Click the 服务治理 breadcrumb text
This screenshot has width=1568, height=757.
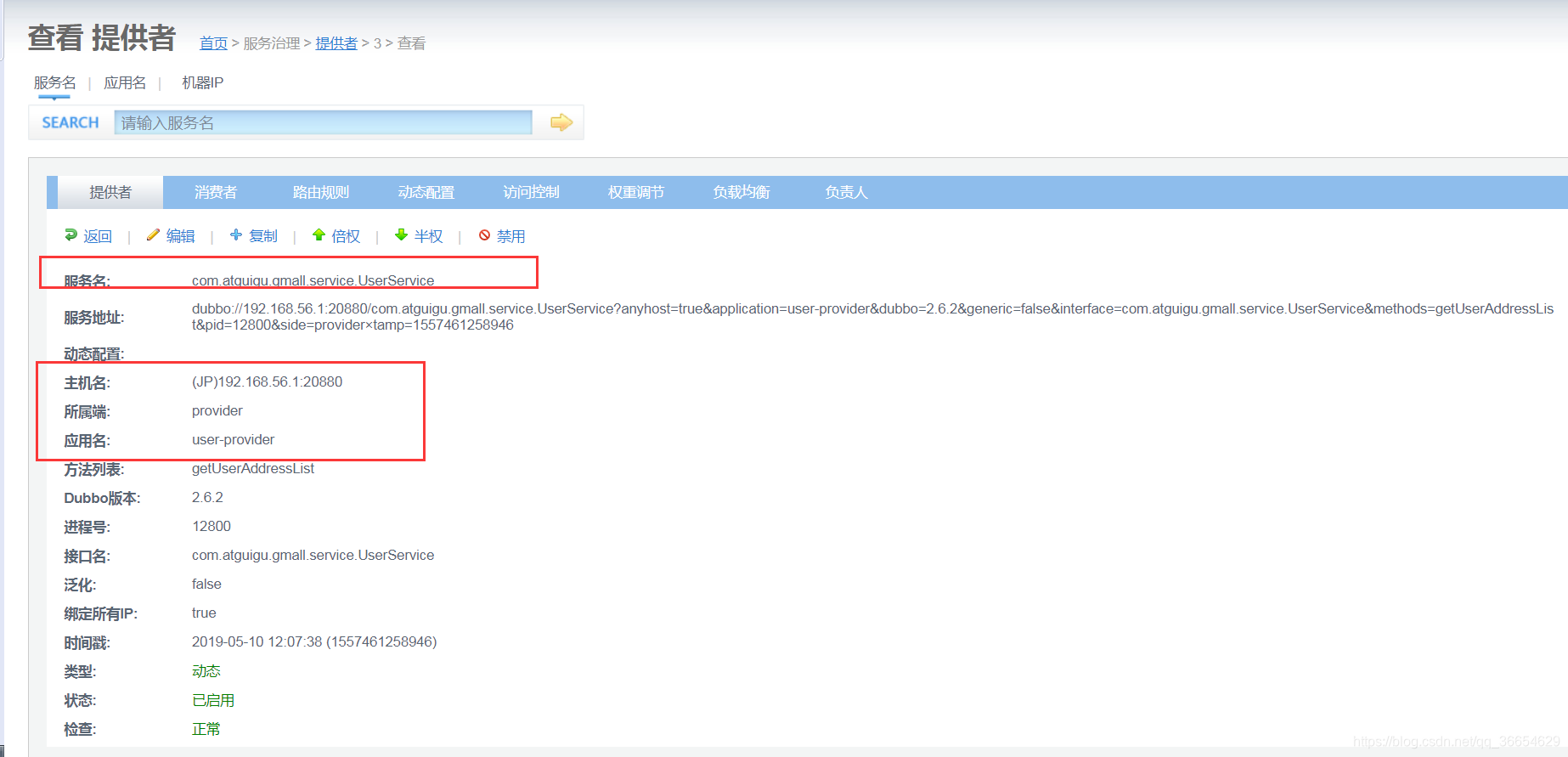coord(272,43)
